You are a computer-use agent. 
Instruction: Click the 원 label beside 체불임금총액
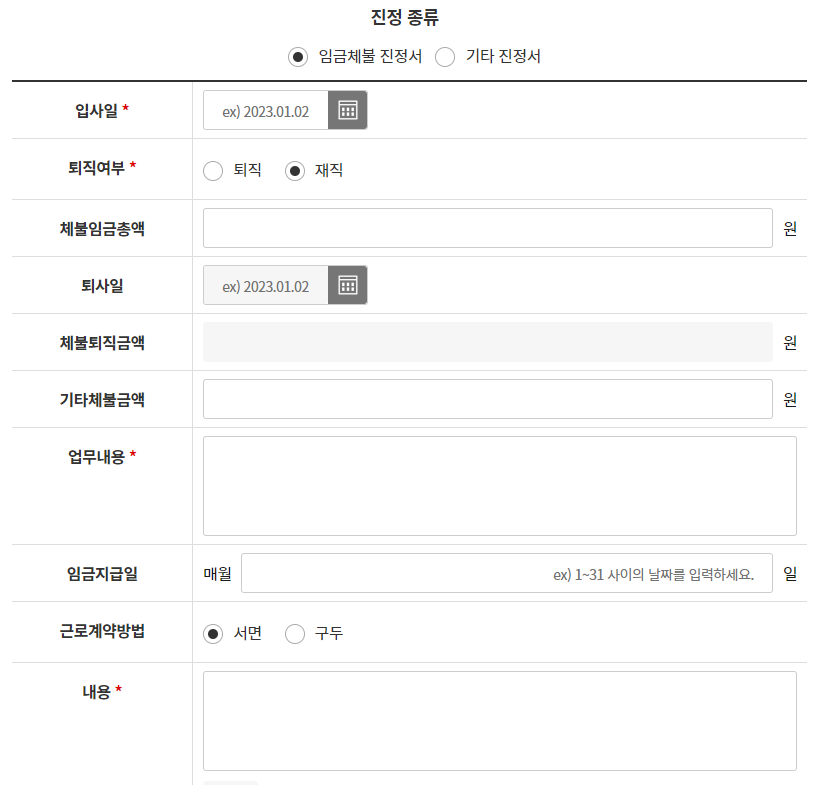pos(792,228)
